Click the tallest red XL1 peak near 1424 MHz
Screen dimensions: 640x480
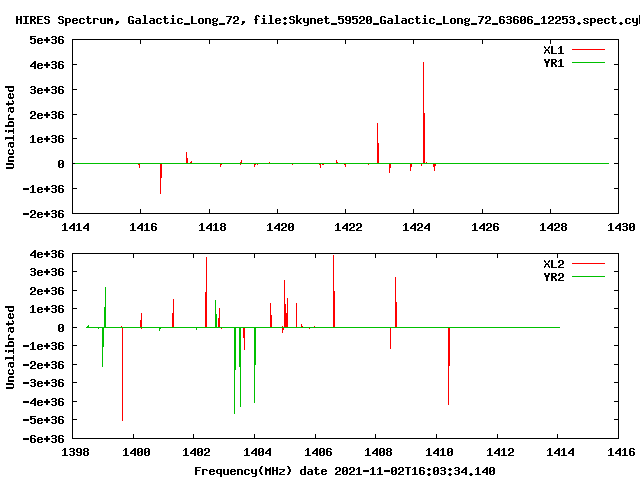tap(424, 112)
